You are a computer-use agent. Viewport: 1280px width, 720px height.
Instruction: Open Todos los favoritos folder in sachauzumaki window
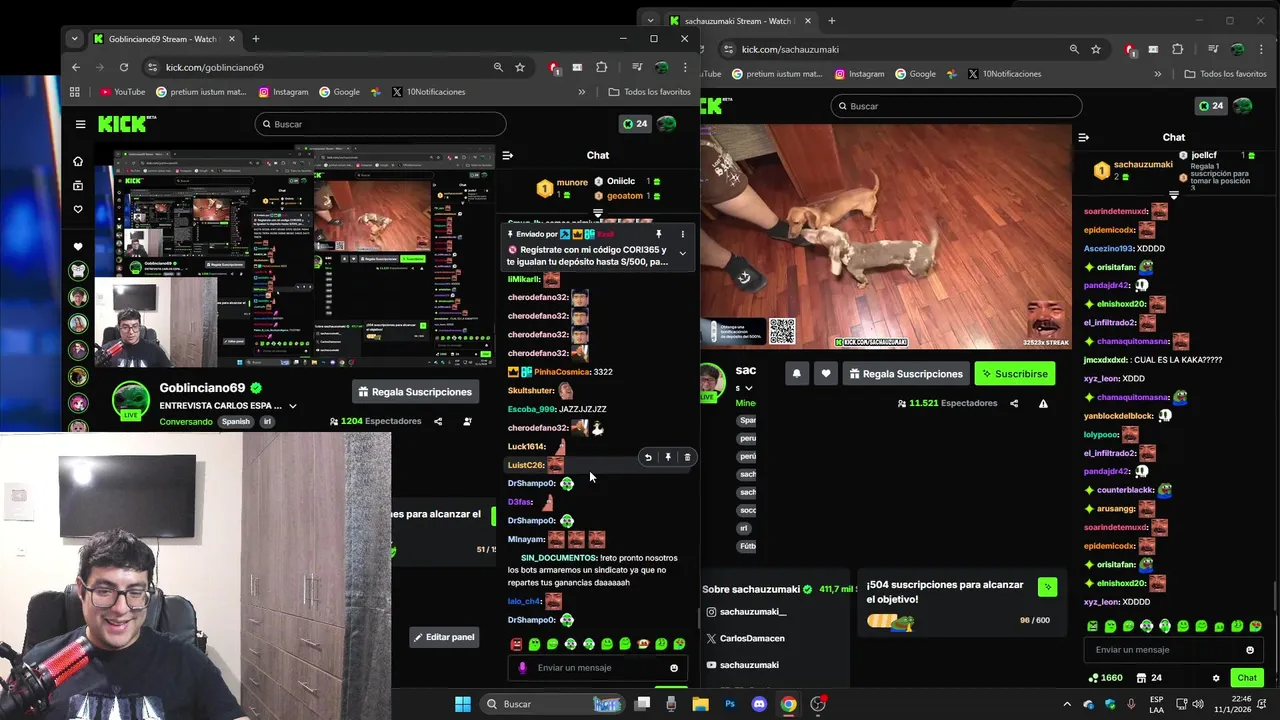coord(1225,74)
